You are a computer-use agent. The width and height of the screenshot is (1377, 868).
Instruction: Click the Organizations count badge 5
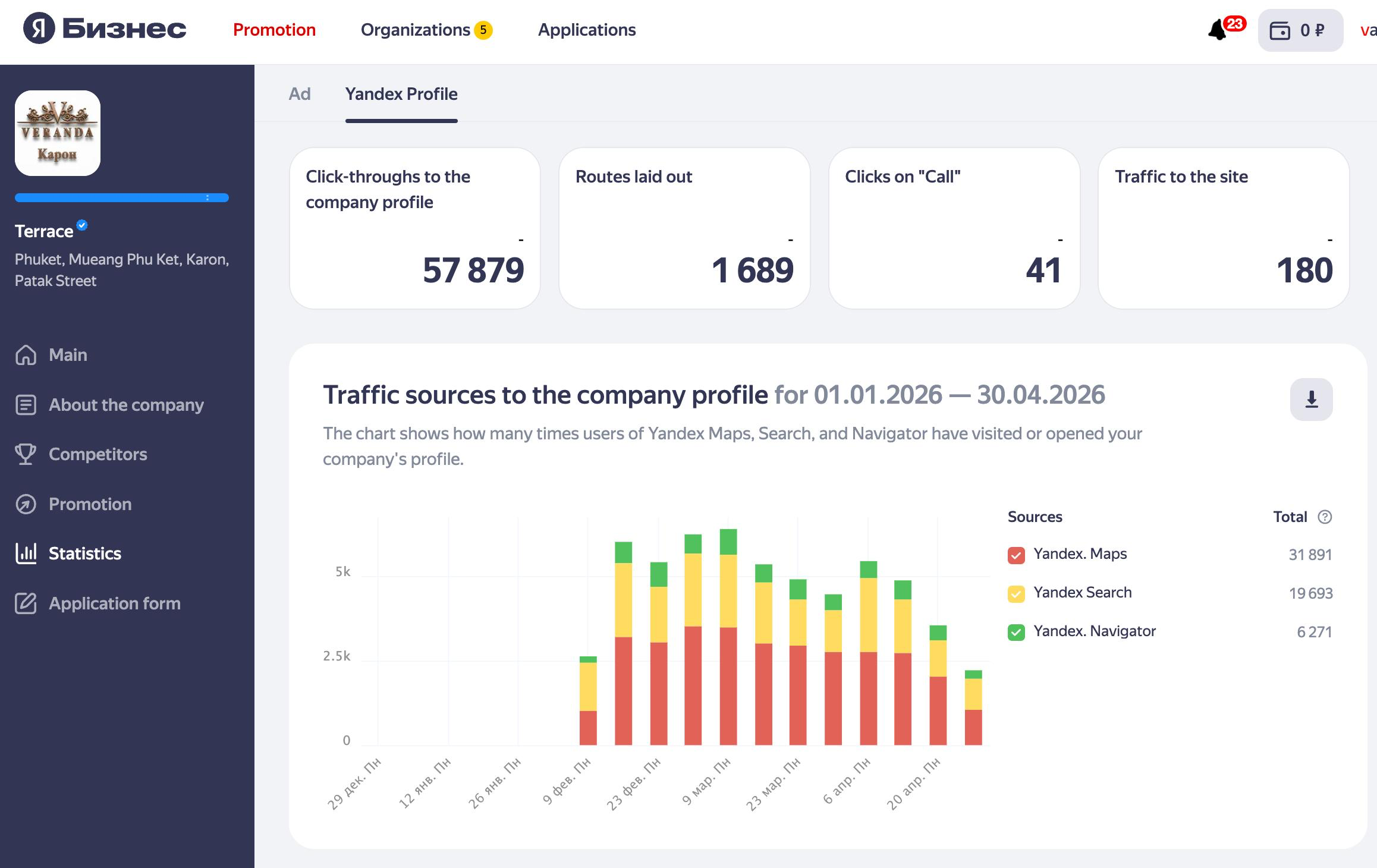[483, 30]
